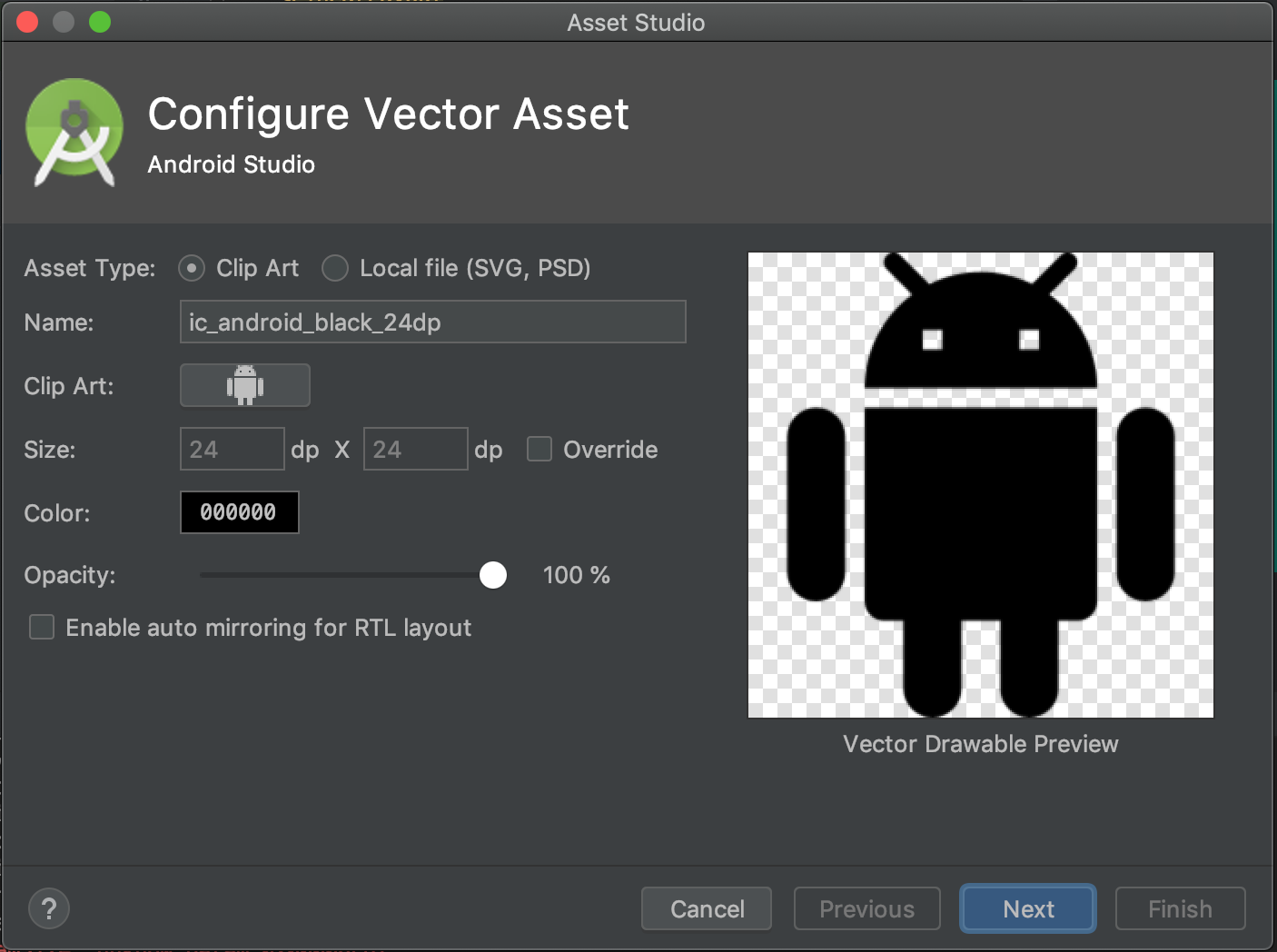Viewport: 1277px width, 952px height.
Task: Click the height size field
Action: point(415,450)
